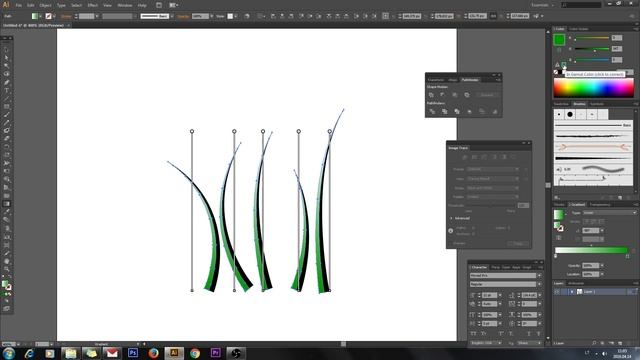Switch to the Swatches tab

tap(561, 104)
